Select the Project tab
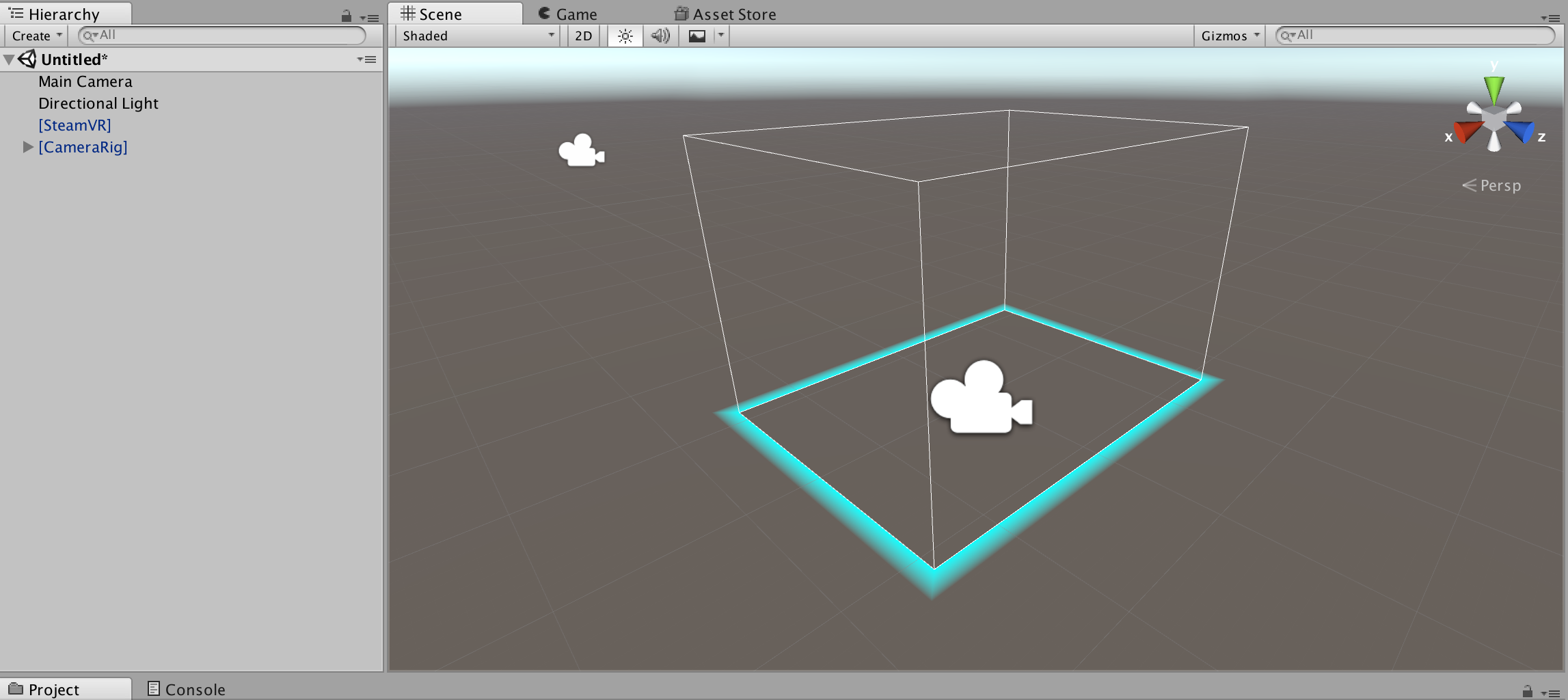This screenshot has height=700, width=1568. 66,689
